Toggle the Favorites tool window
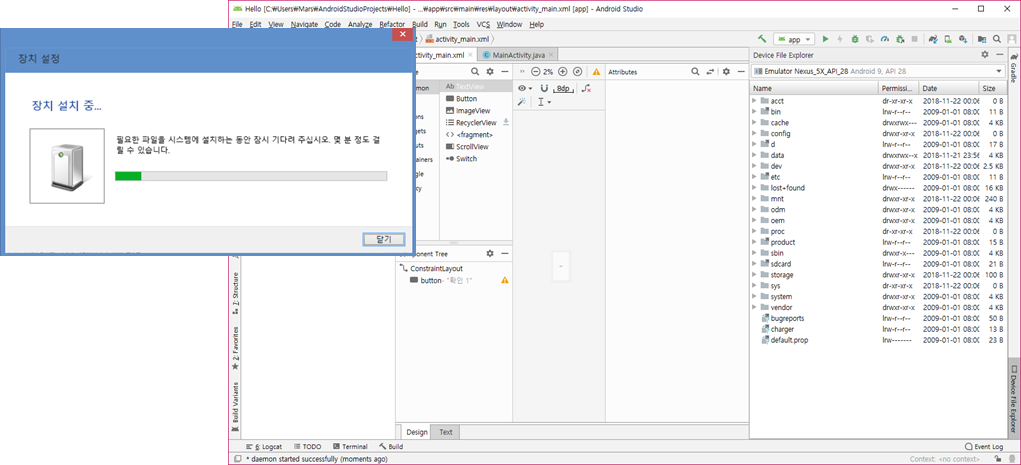This screenshot has width=1021, height=465. click(235, 348)
